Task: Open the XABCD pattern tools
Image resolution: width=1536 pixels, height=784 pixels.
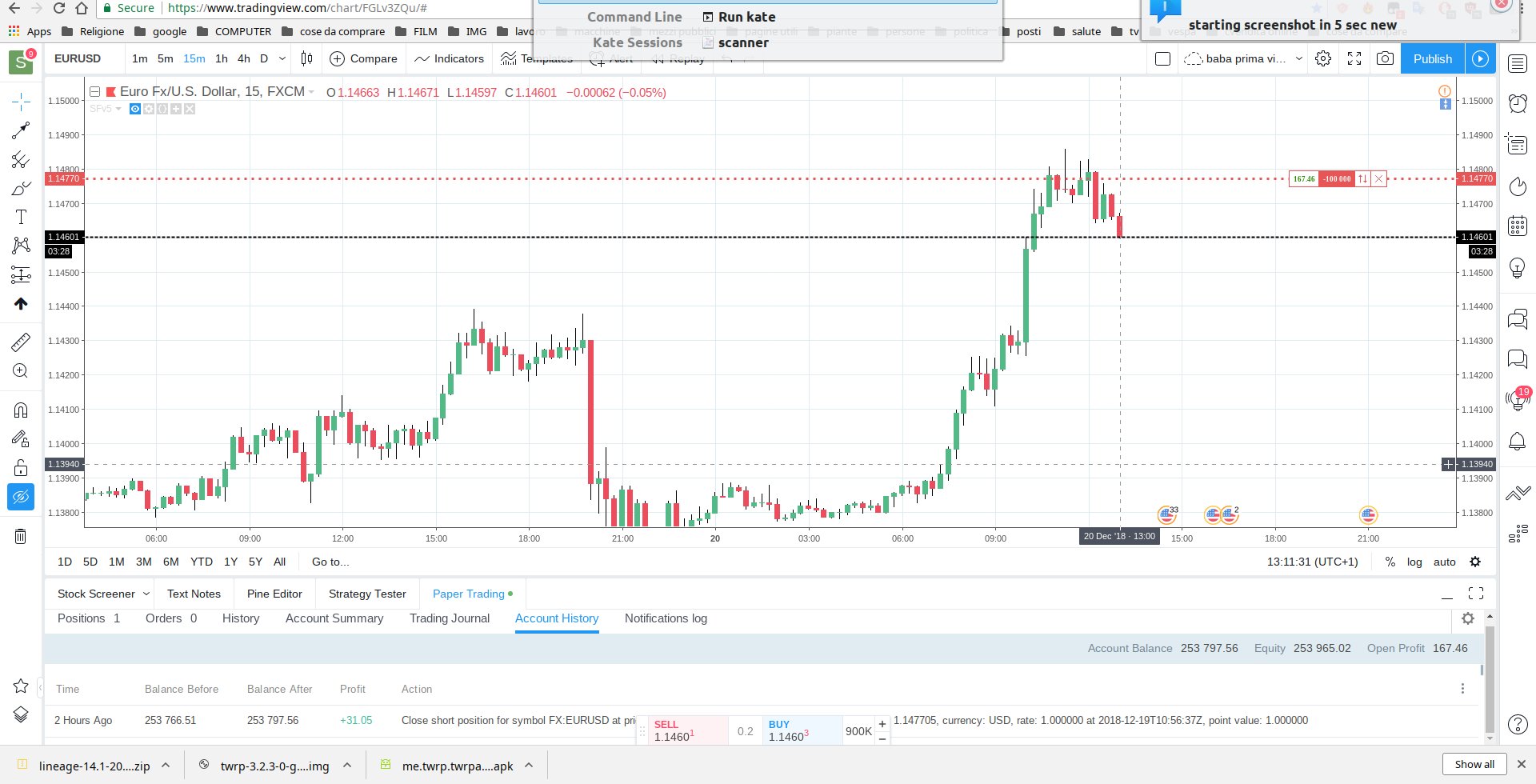Action: [21, 246]
